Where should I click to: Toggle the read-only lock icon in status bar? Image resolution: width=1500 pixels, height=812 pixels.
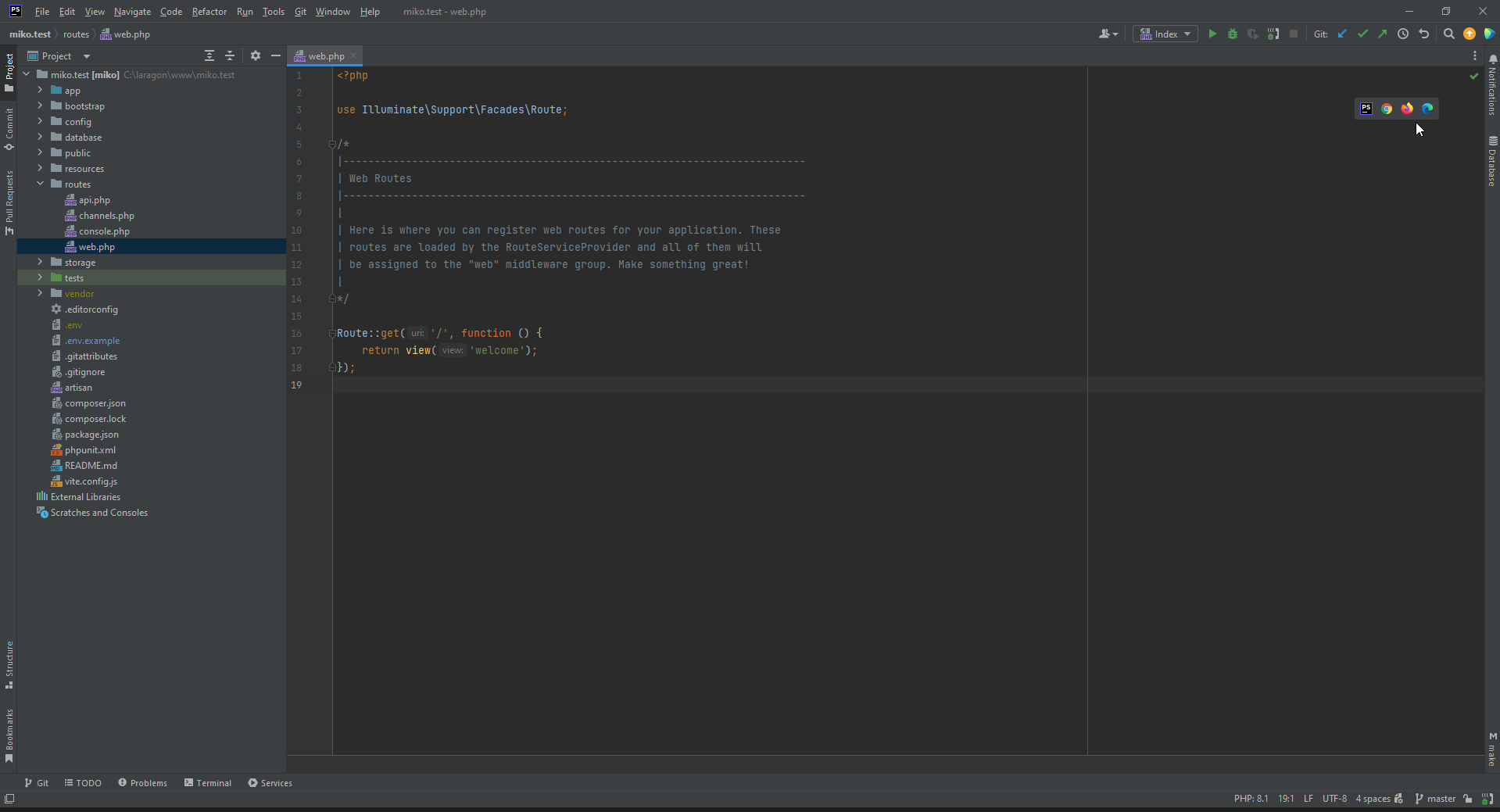click(1468, 798)
